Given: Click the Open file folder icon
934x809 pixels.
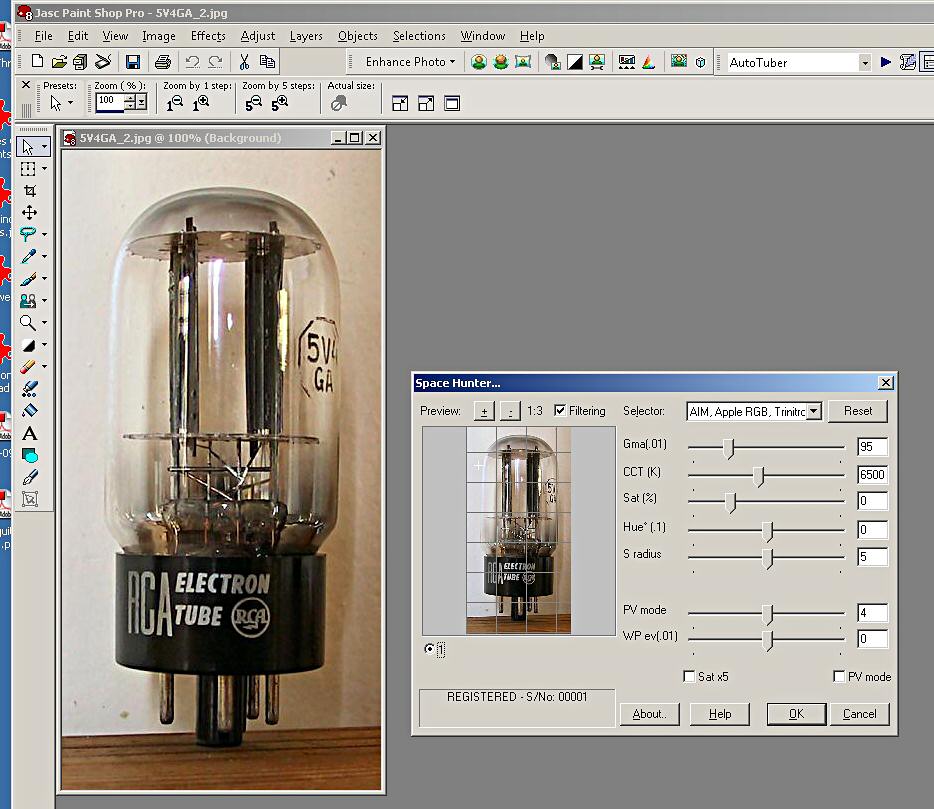Looking at the screenshot, I should point(59,61).
